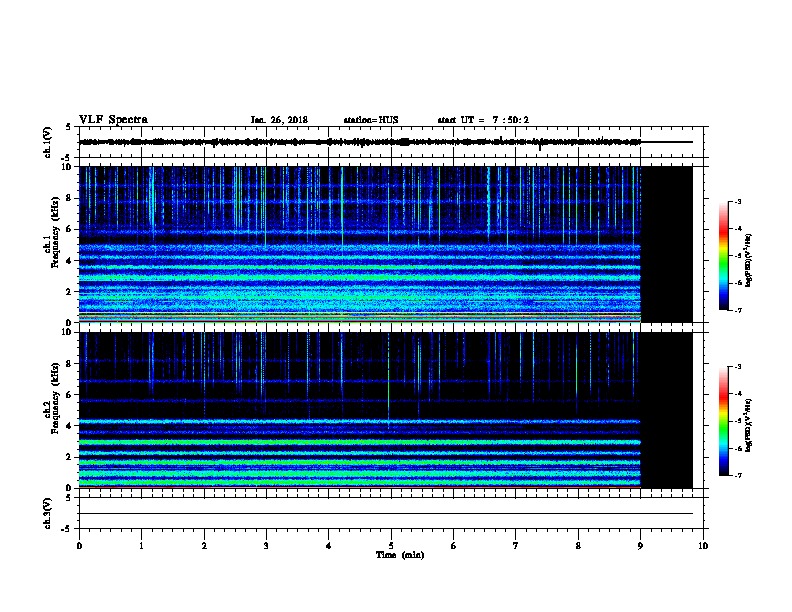The height and width of the screenshot is (612, 792).
Task: Click the "-3" label on ch.1 color scale
Action: tap(737, 202)
